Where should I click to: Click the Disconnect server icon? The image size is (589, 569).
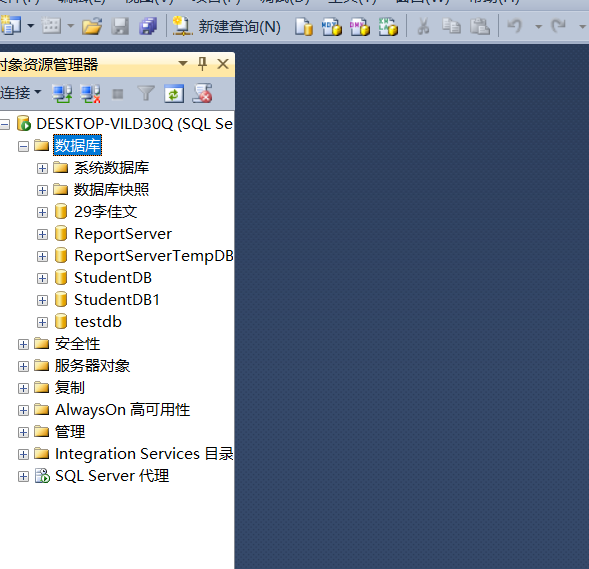click(x=90, y=94)
